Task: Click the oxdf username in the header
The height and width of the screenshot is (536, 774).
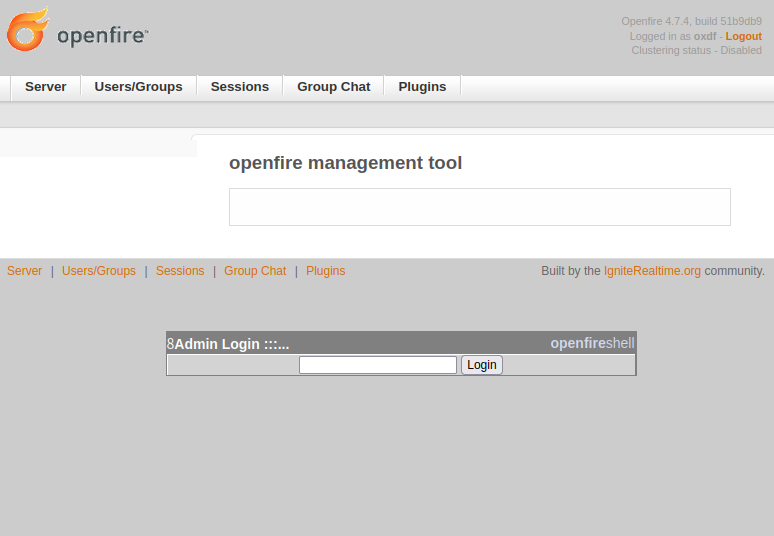Action: 705,36
